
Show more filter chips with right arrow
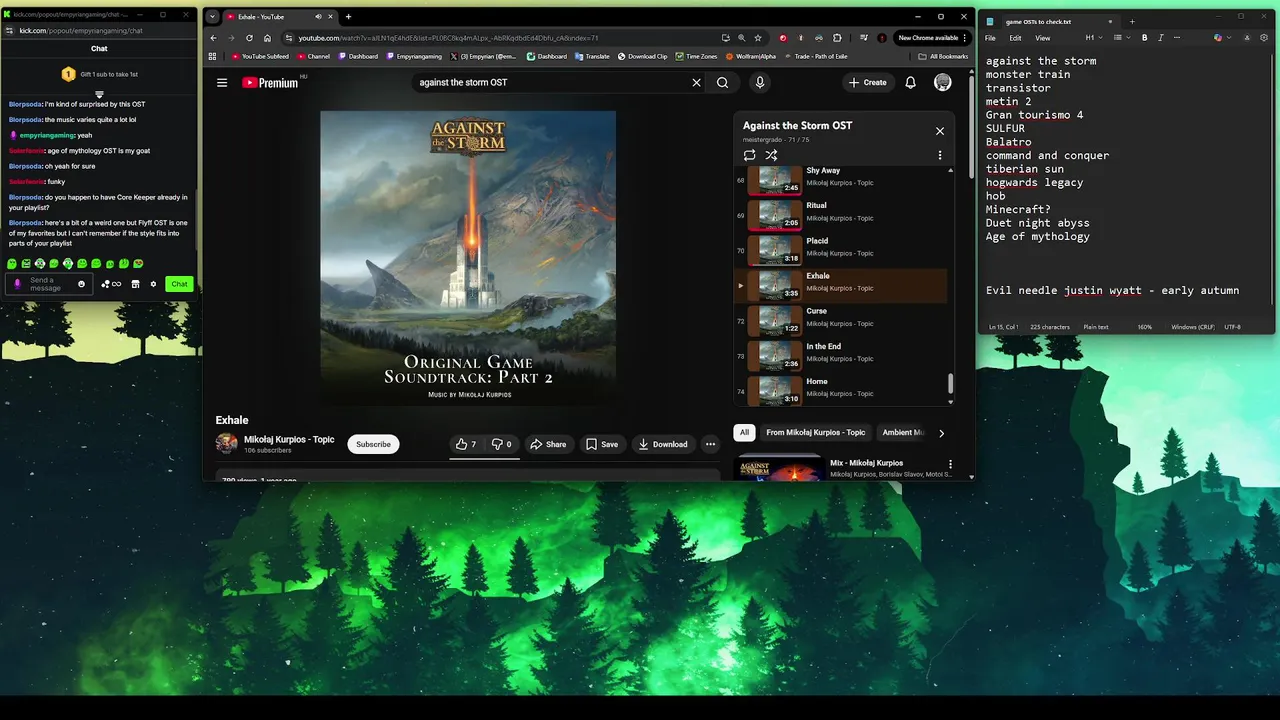pos(941,433)
